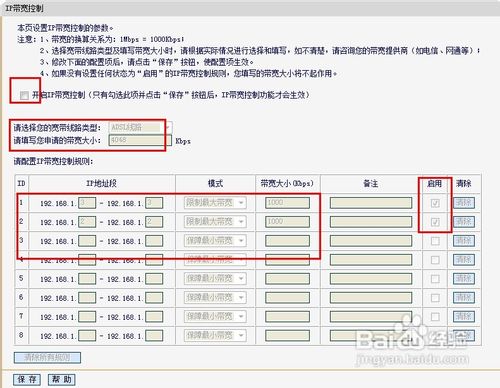Screen dimensions: 500x388
Task: Click the clear all rules button
Action: point(47,358)
